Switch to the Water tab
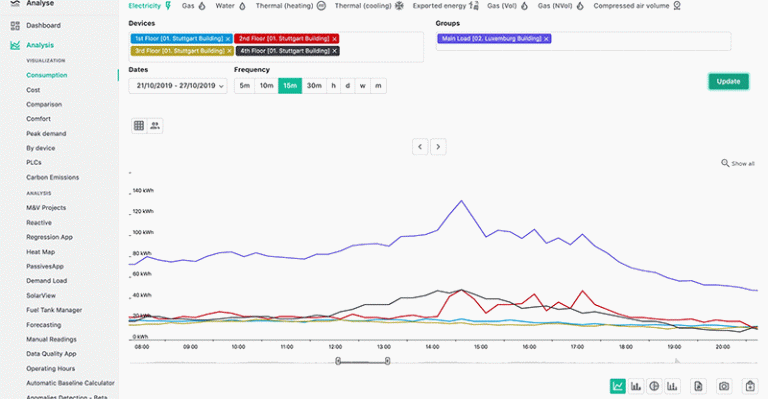This screenshot has width=768, height=399. [x=231, y=6]
